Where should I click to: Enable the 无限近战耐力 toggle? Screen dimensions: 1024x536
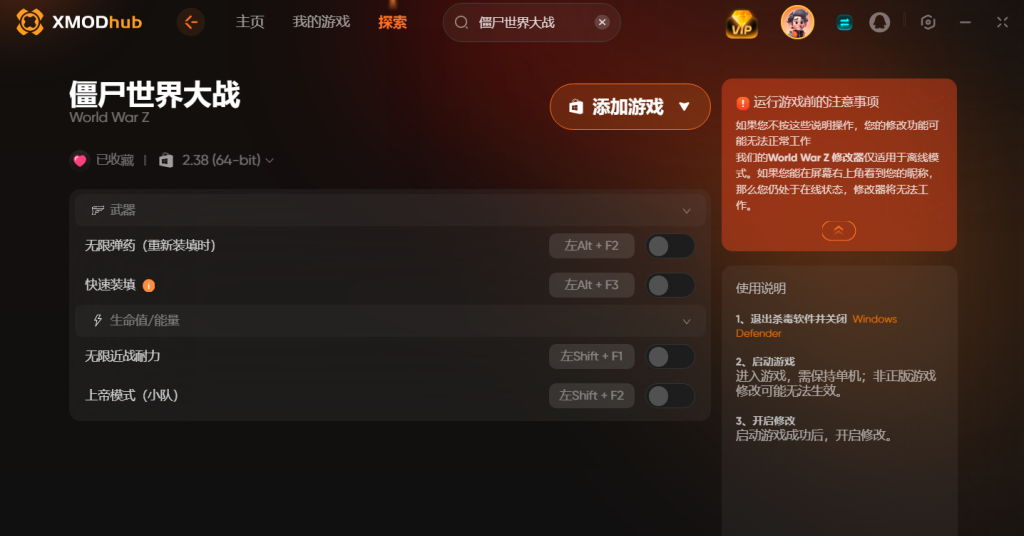(670, 356)
